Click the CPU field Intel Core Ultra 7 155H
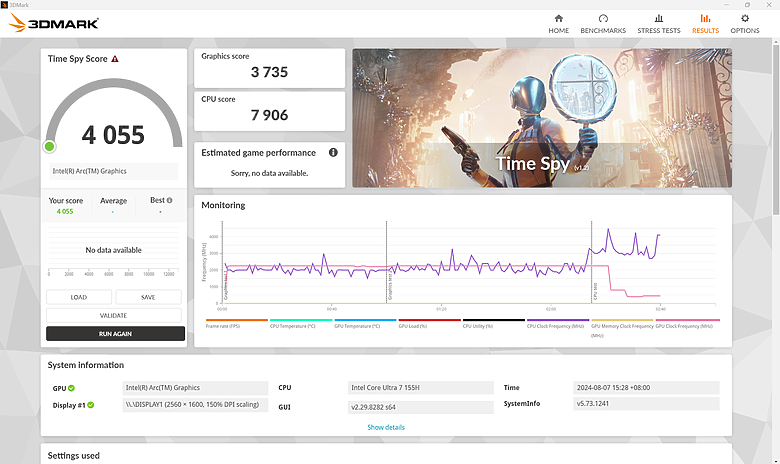Screen dimensions: 780x464 (421, 388)
